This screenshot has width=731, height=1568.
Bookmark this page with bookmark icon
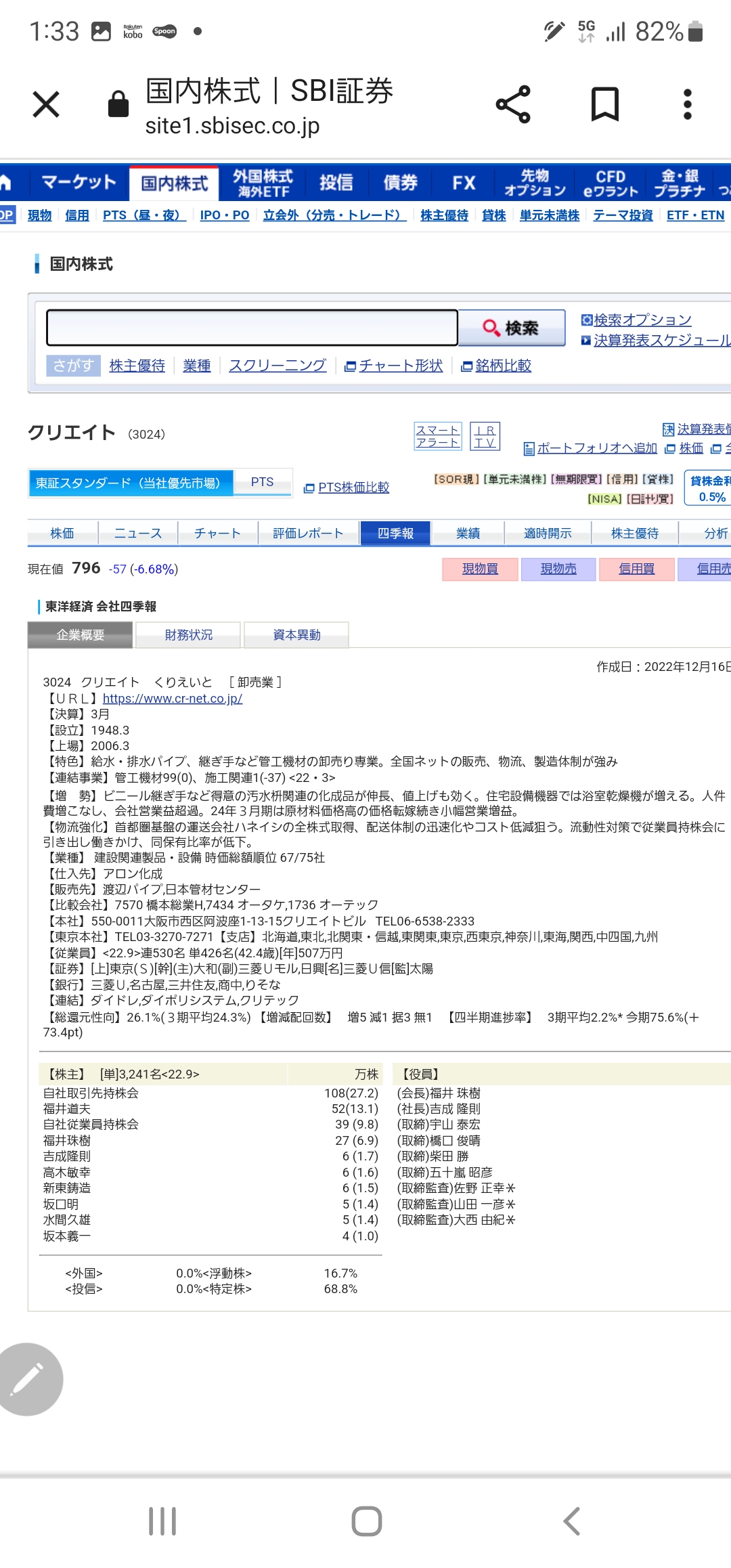[604, 104]
